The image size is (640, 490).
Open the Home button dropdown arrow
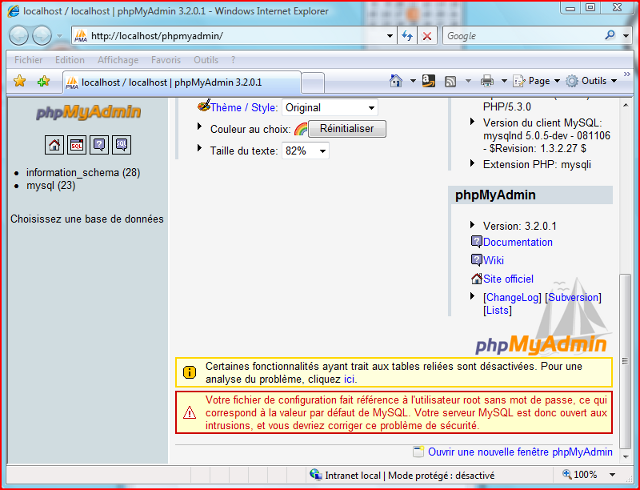click(413, 81)
